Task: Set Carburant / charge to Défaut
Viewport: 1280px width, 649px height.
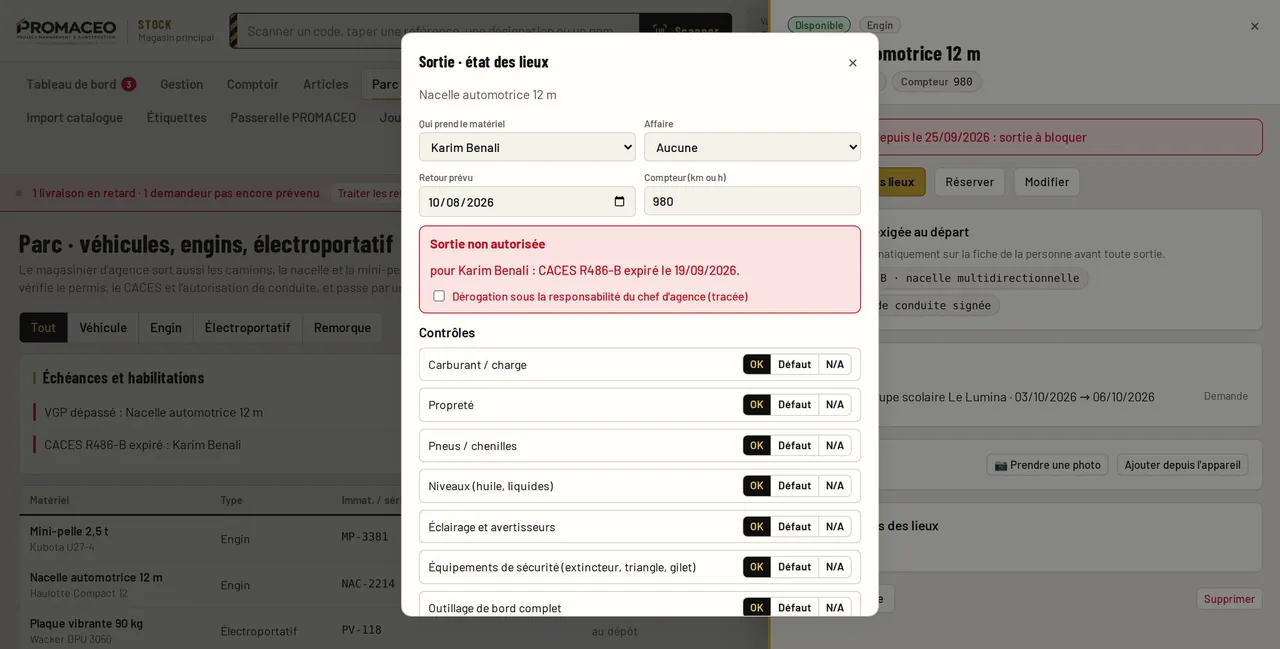Action: tap(794, 364)
